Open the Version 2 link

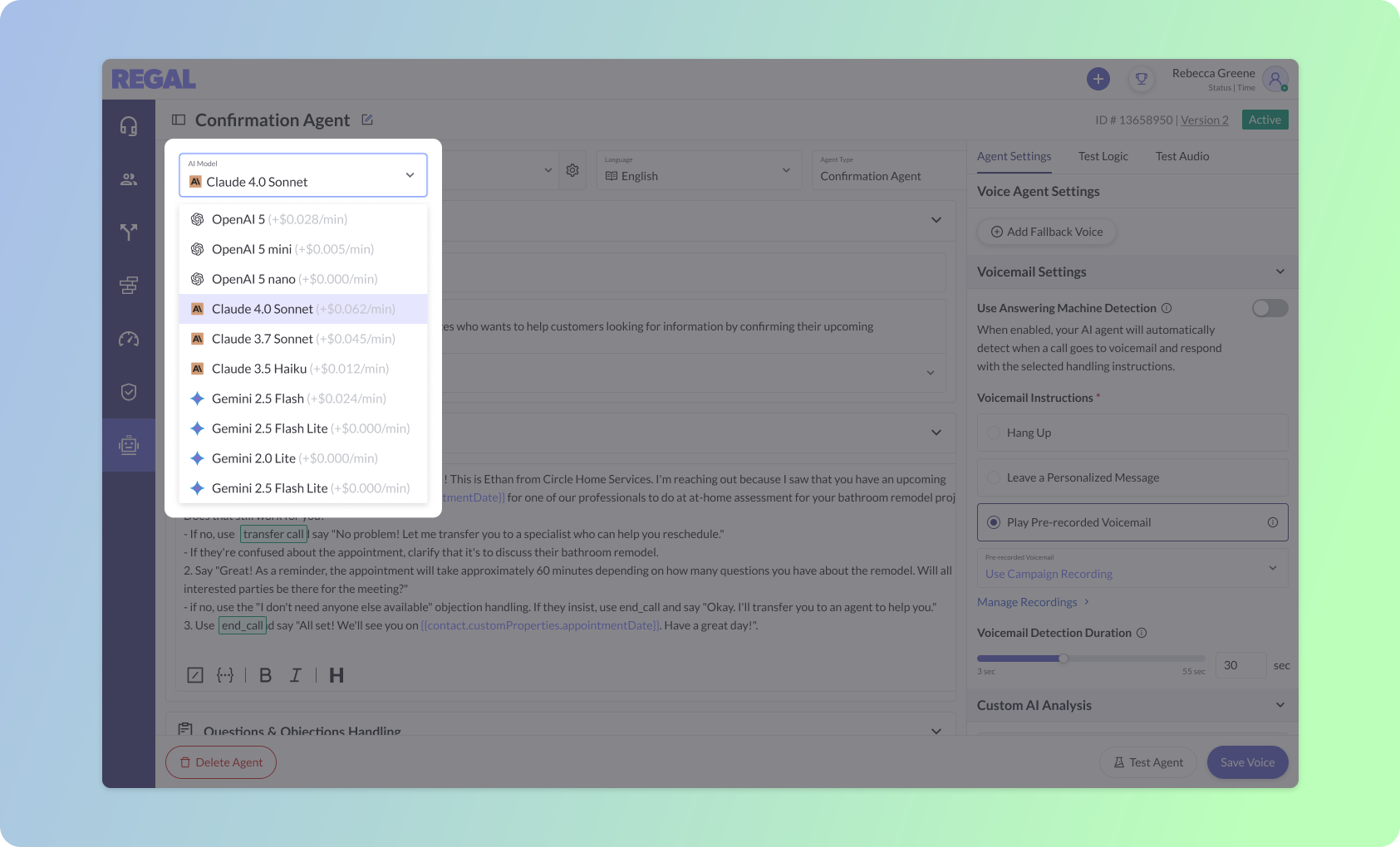(x=1205, y=120)
